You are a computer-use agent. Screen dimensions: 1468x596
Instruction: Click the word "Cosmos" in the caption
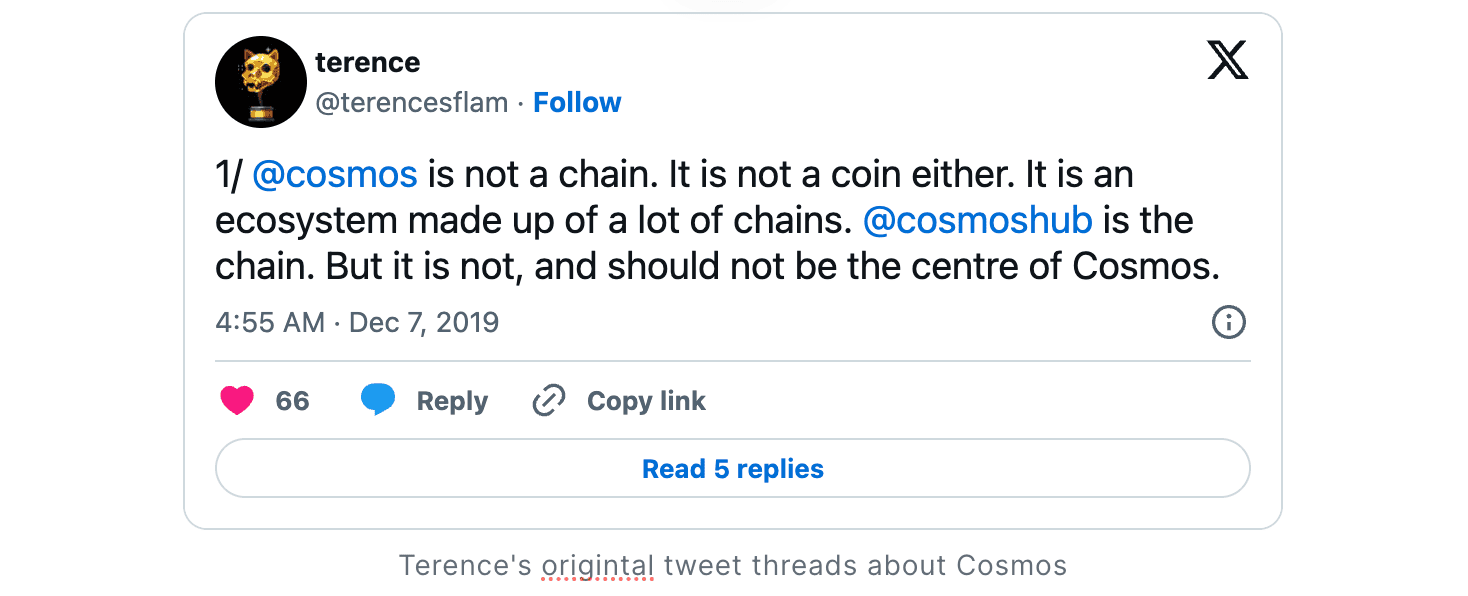click(1011, 565)
